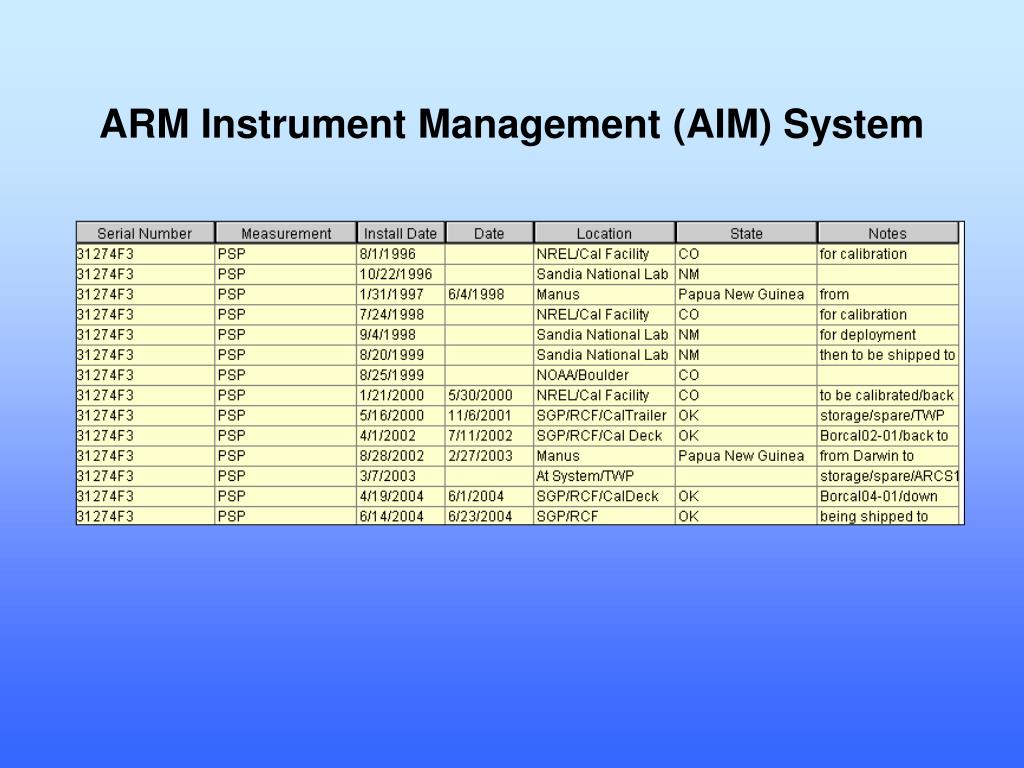Viewport: 1024px width, 768px height.
Task: Select the install date 7/24/1998 cell
Action: [401, 315]
